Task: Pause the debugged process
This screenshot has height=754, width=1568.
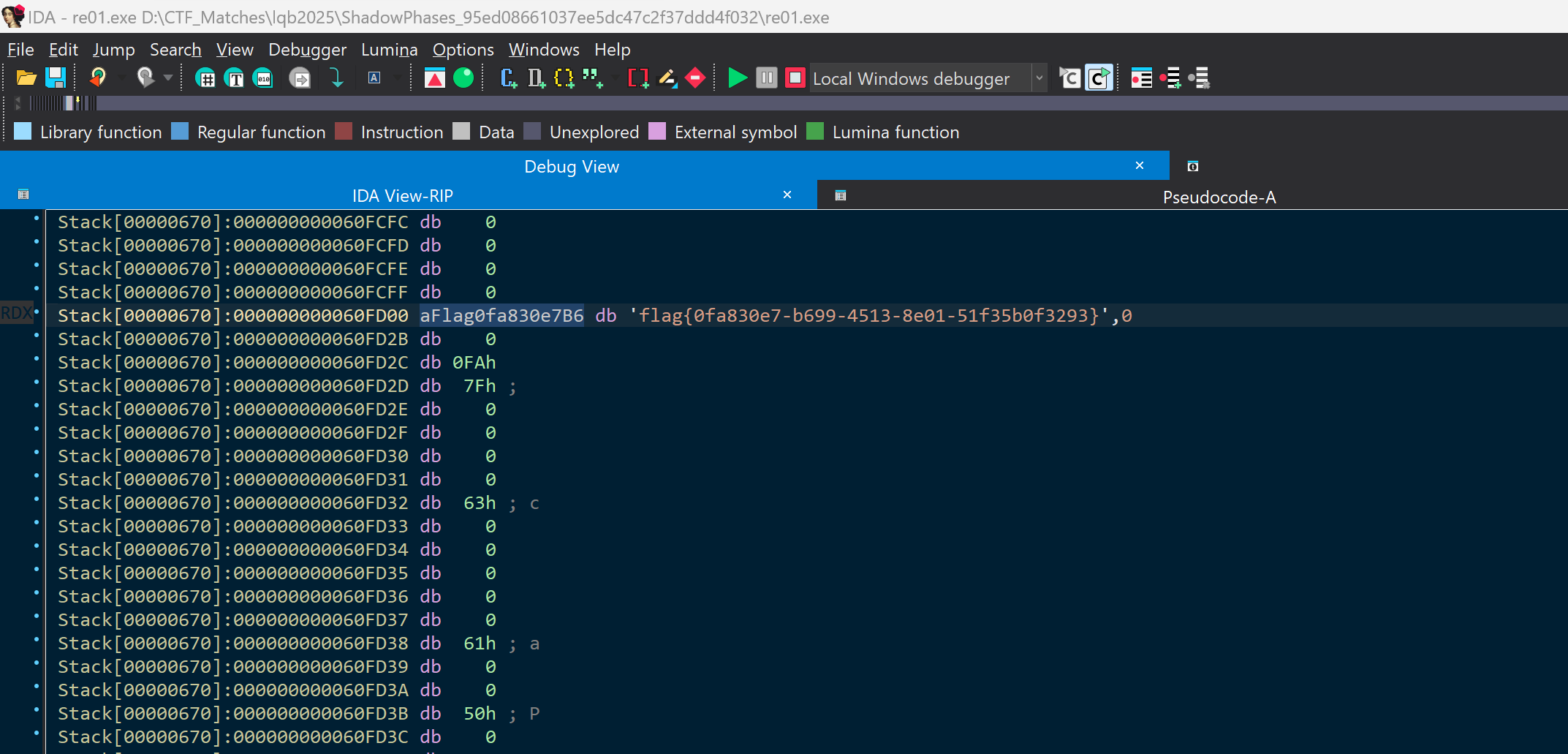Action: pyautogui.click(x=767, y=78)
